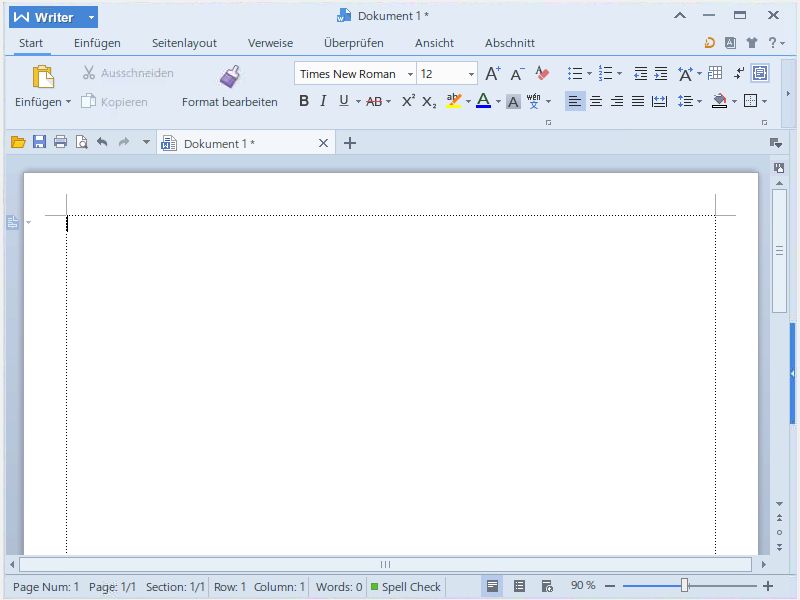The height and width of the screenshot is (600, 800).
Task: Switch to the Seitenlayout ribbon tab
Action: click(184, 43)
